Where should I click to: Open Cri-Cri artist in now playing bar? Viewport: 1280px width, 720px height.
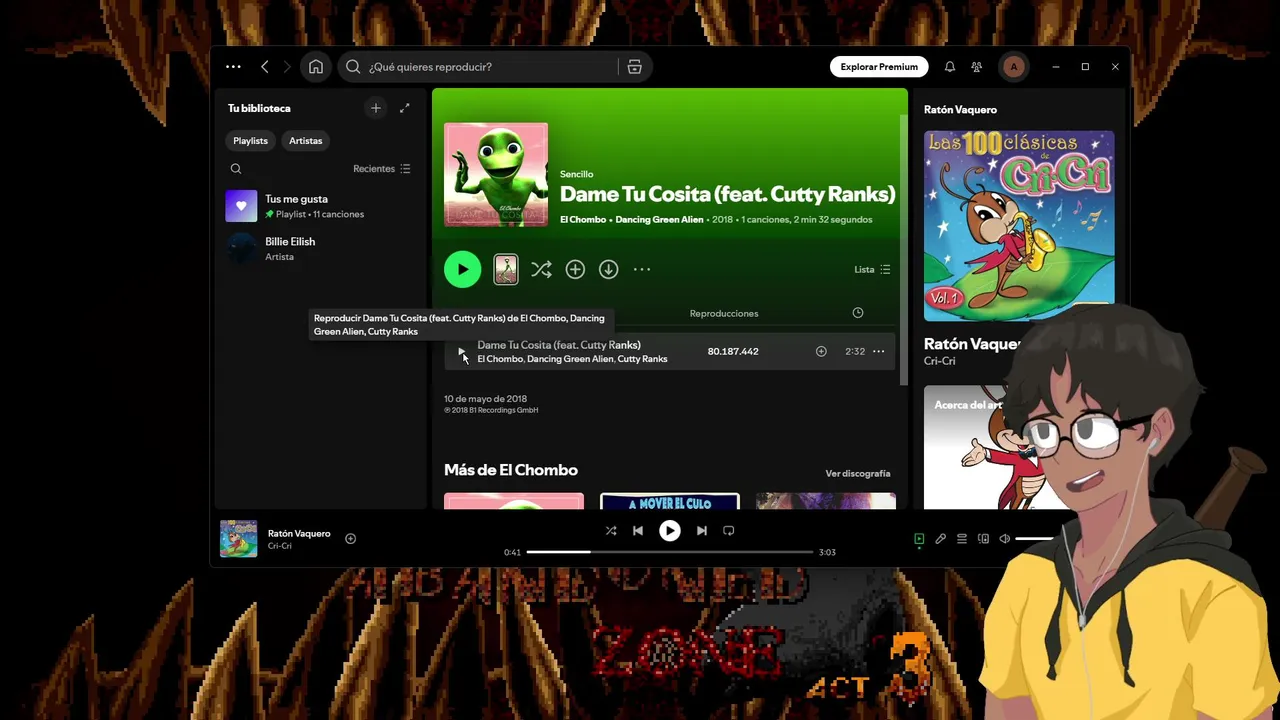tap(279, 546)
